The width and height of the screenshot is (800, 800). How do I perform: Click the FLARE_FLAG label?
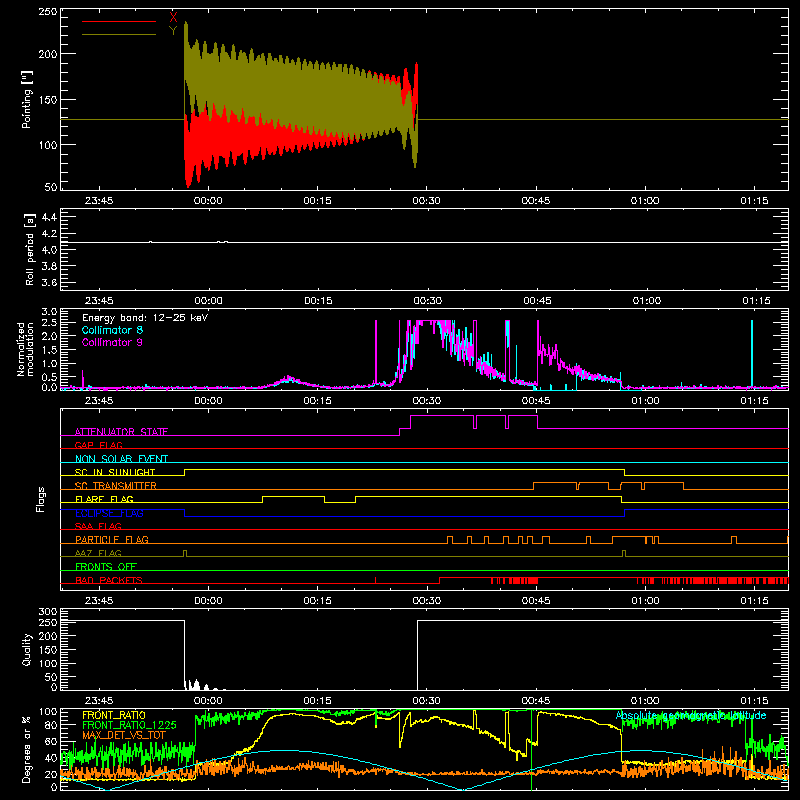pos(104,499)
